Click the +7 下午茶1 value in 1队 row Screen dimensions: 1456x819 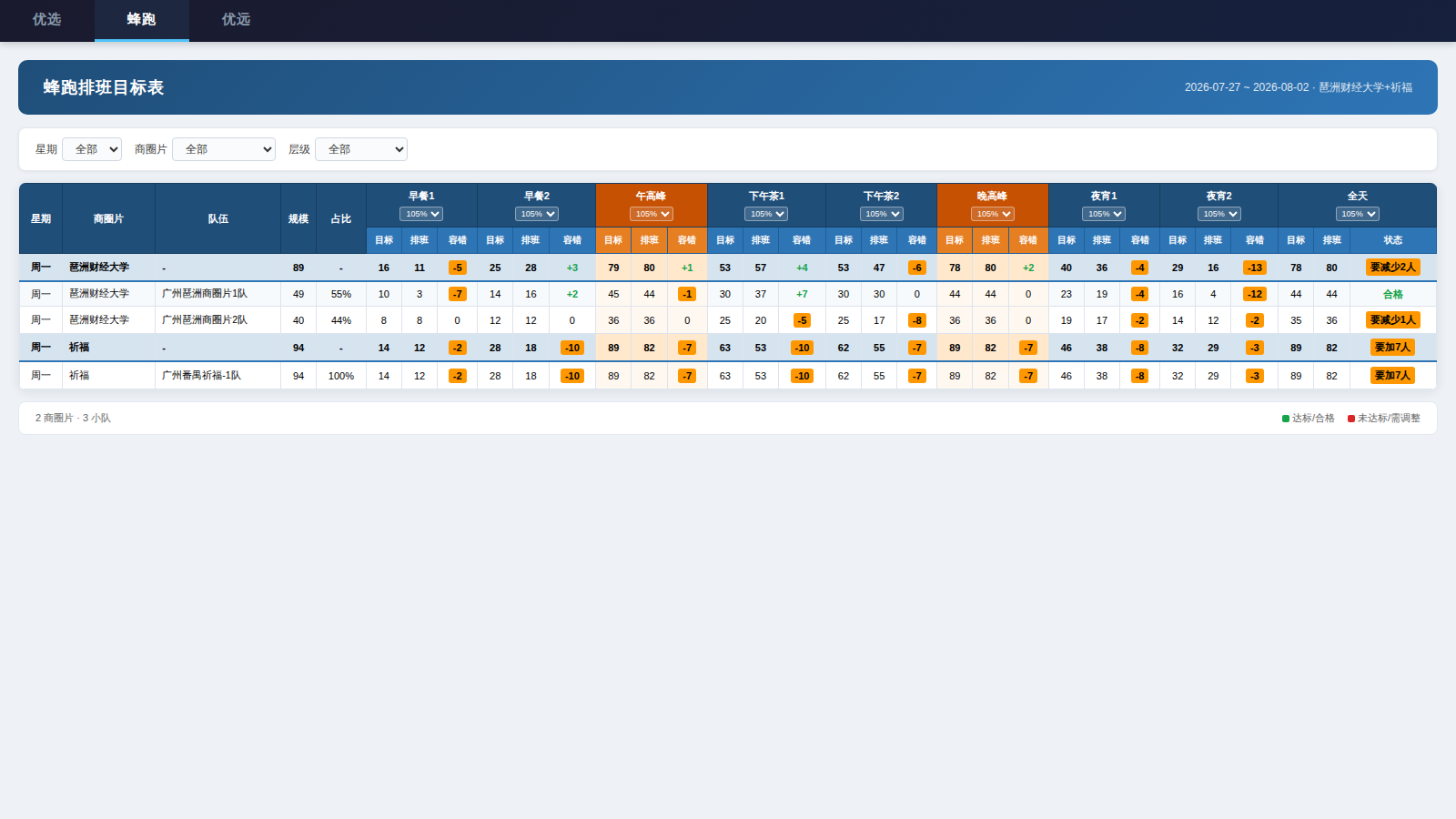(802, 294)
